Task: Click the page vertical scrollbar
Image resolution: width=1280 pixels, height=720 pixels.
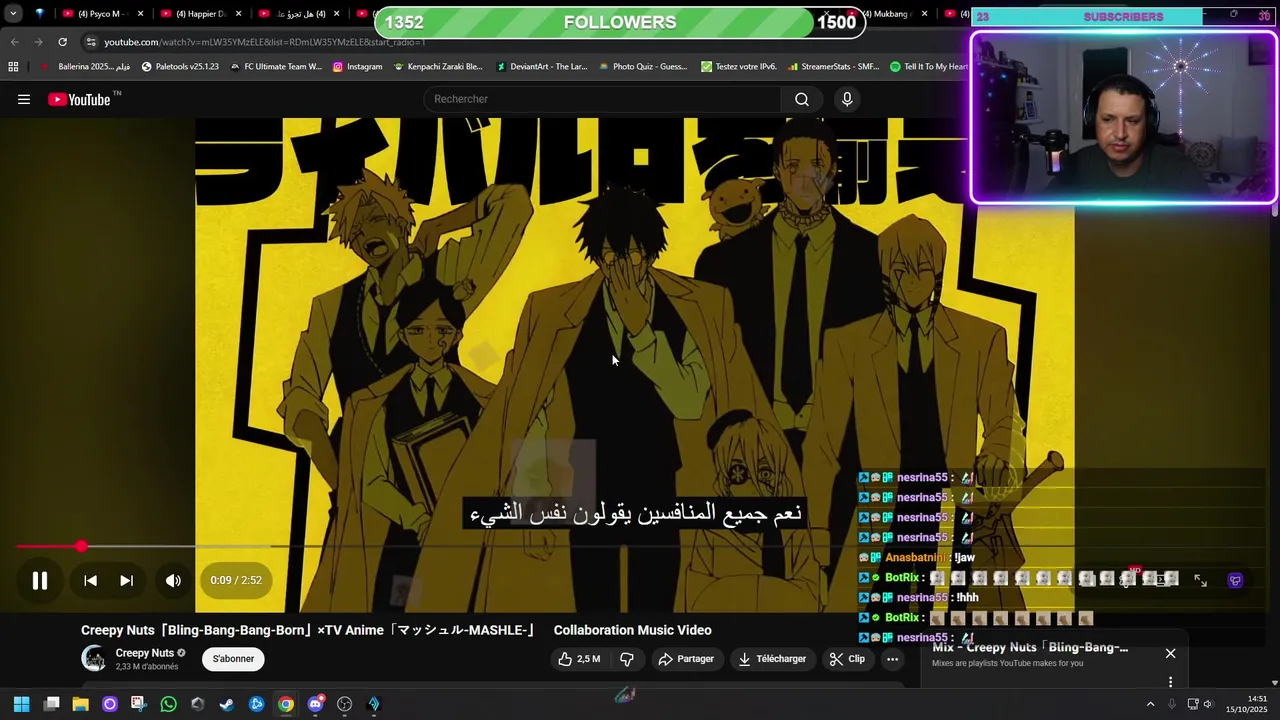Action: (1275, 209)
